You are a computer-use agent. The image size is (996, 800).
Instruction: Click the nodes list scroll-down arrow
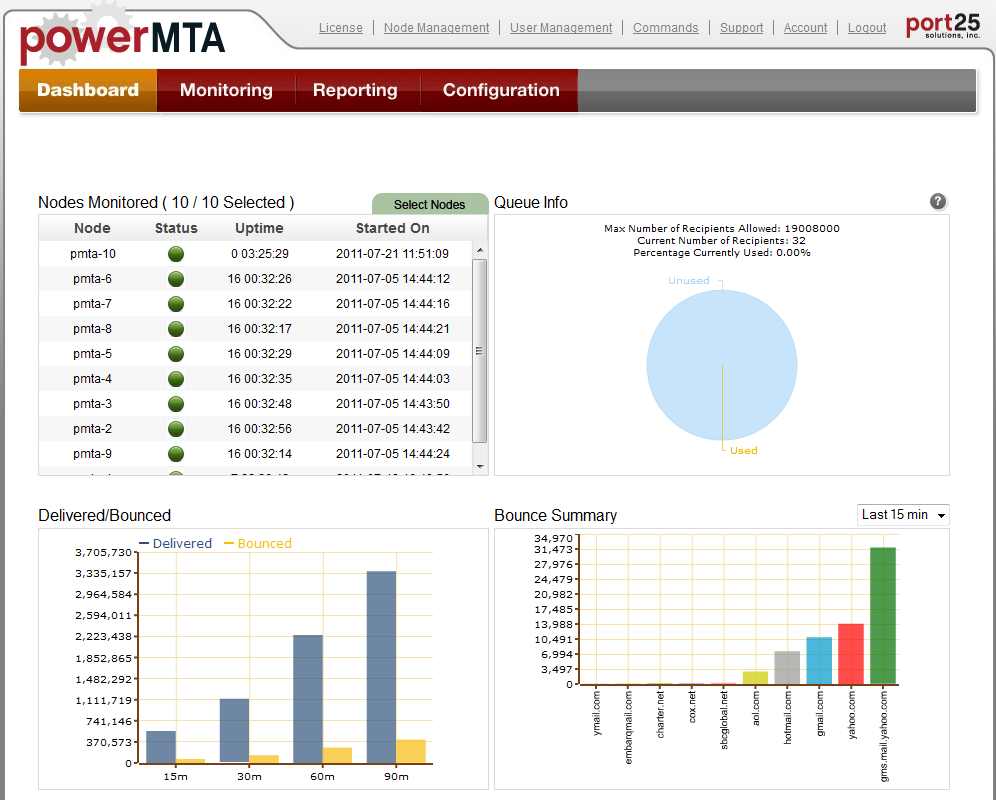(x=480, y=466)
